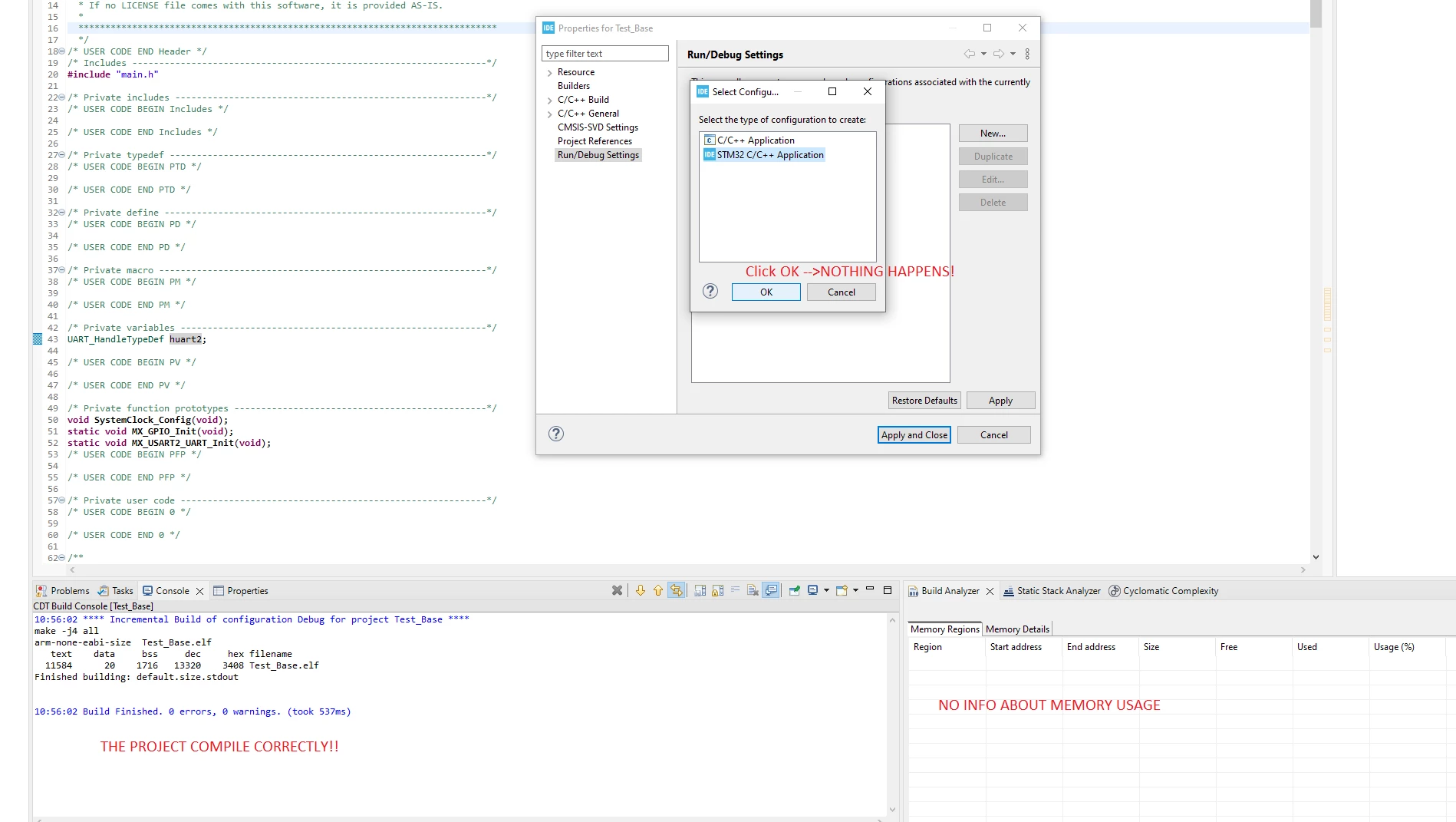Image resolution: width=1456 pixels, height=822 pixels.
Task: Go to next error using yellow down arrow
Action: tap(641, 590)
